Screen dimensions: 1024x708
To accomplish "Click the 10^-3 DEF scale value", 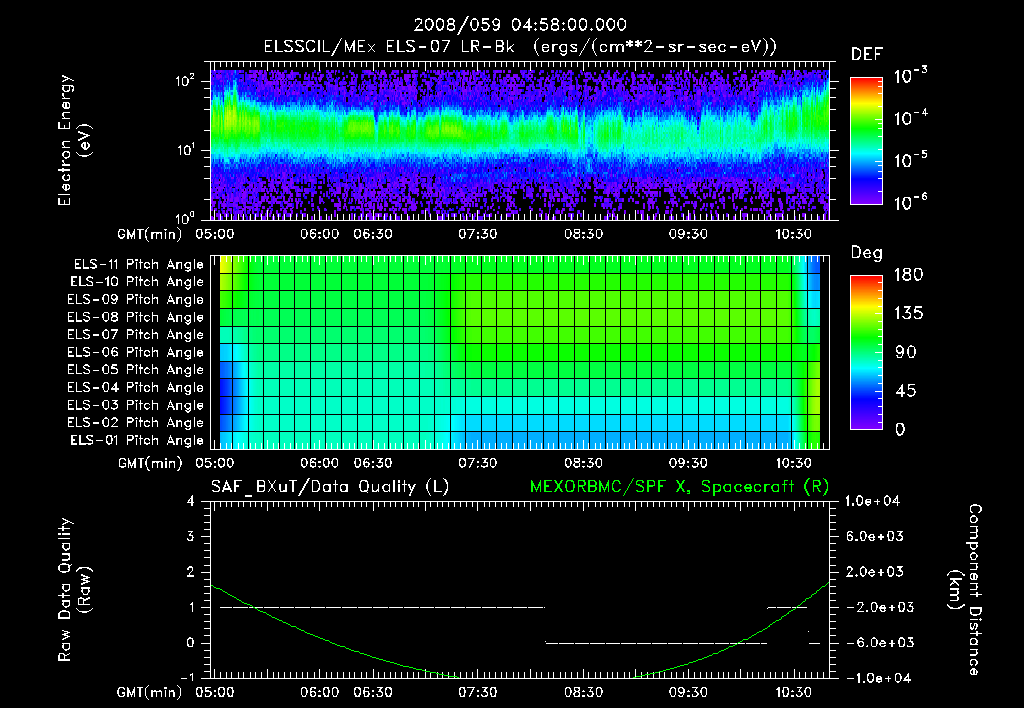I will pyautogui.click(x=910, y=76).
